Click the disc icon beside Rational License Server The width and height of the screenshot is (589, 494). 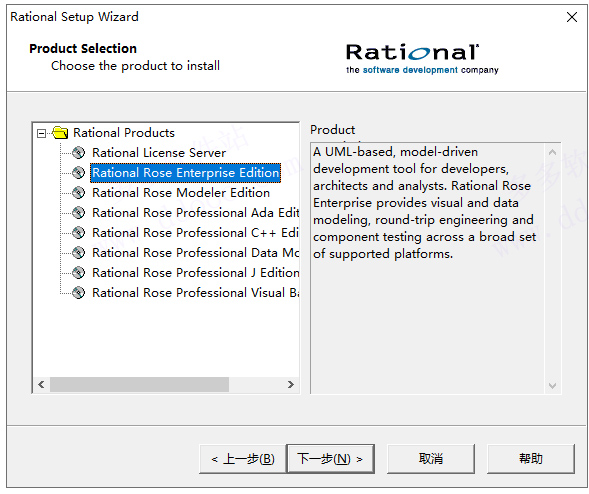[x=79, y=153]
